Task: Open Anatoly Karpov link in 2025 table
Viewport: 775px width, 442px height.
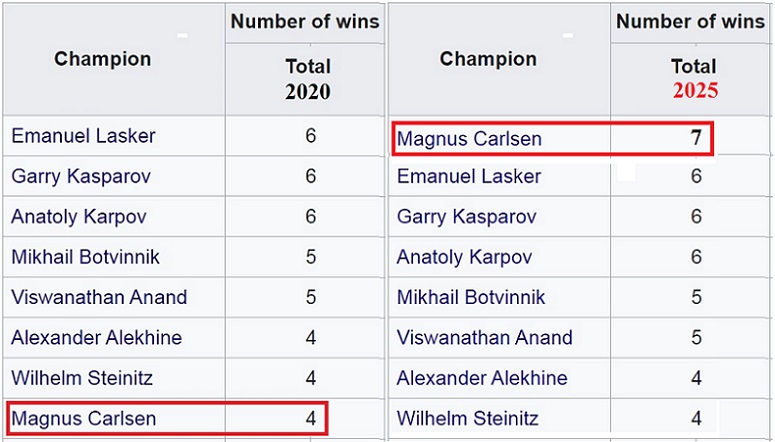Action: (465, 257)
